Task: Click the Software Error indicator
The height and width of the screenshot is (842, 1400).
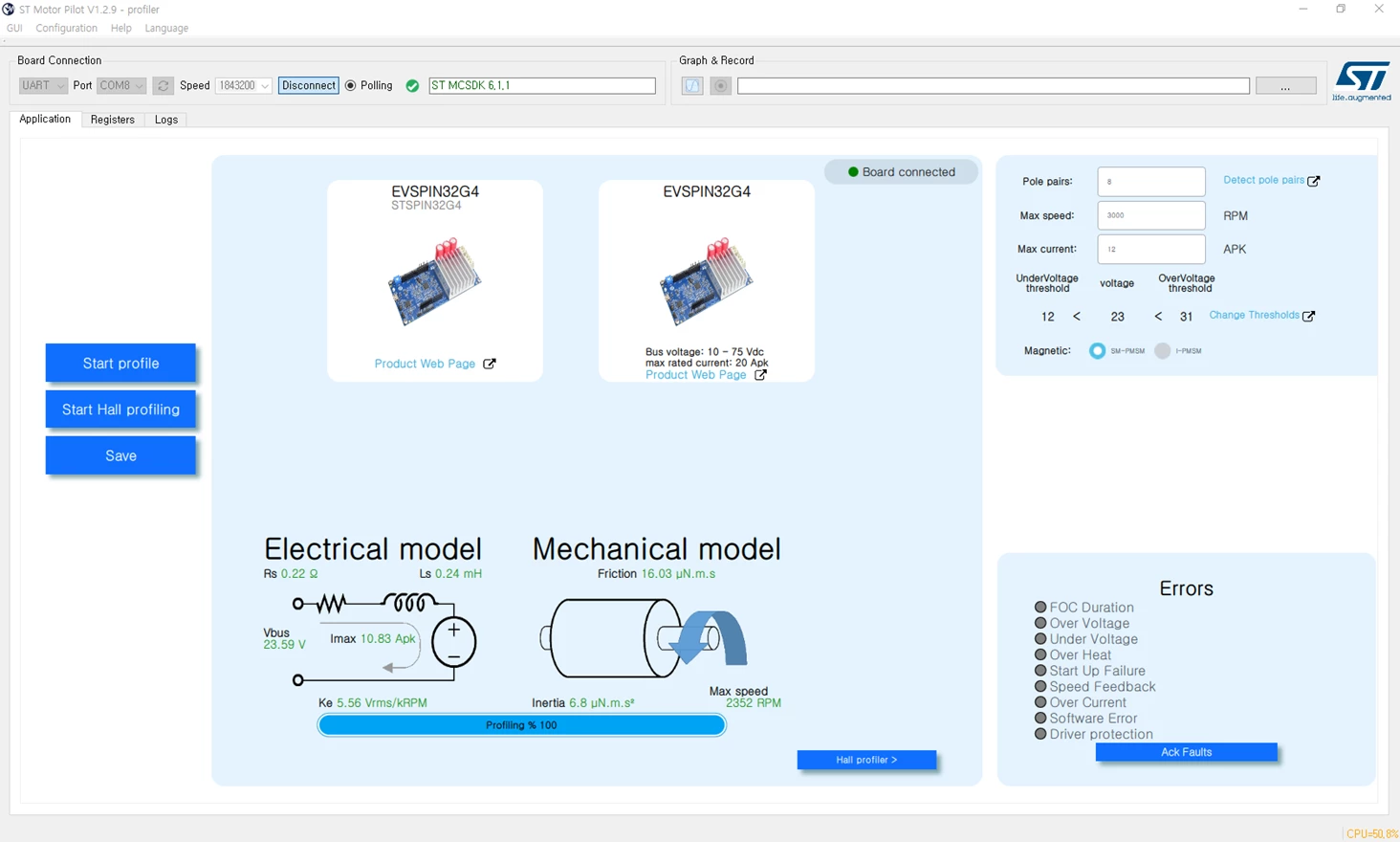Action: pos(1040,718)
